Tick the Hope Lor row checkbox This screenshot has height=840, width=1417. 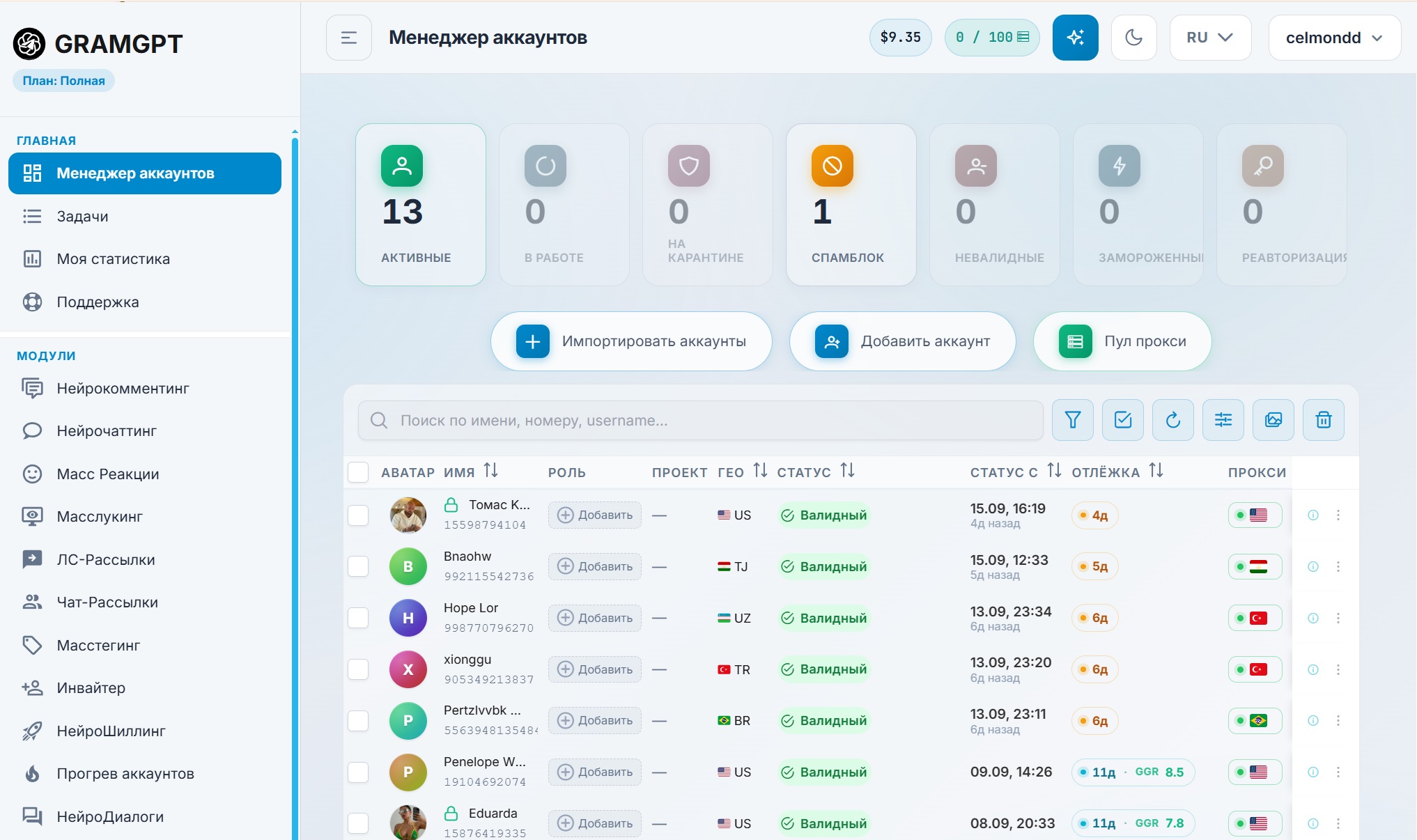click(358, 618)
